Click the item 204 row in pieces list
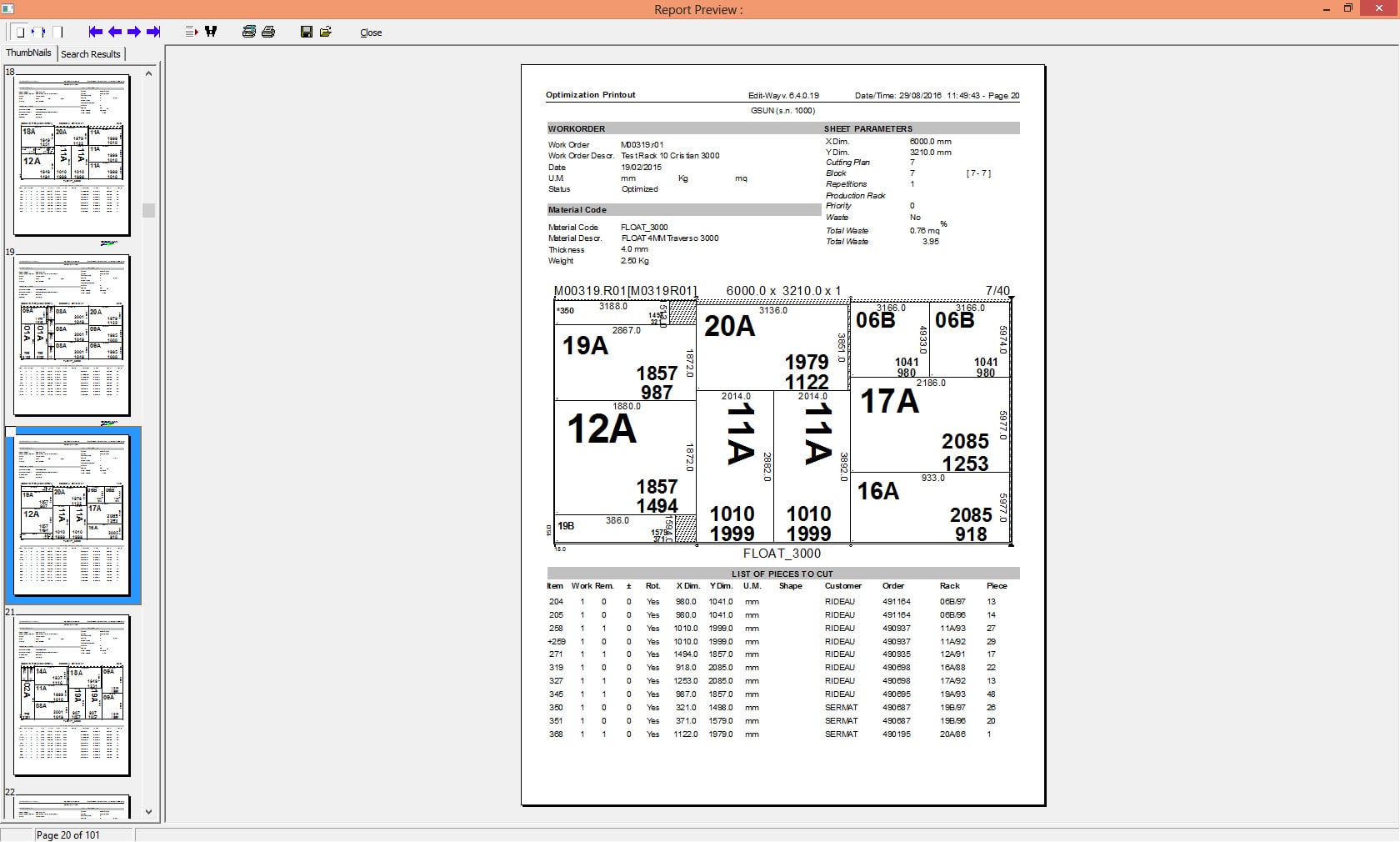 click(778, 602)
